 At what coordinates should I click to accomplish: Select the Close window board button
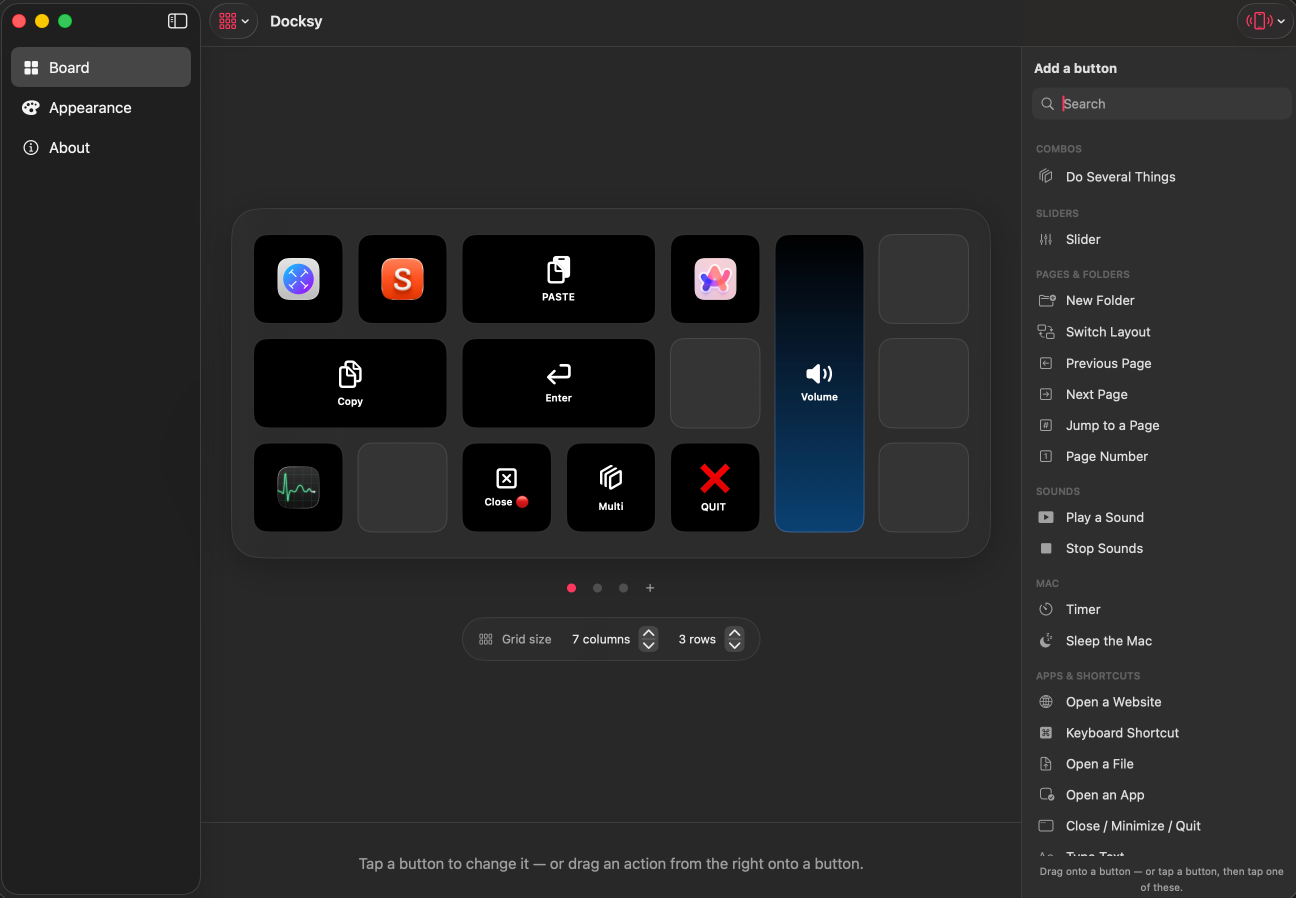point(506,487)
